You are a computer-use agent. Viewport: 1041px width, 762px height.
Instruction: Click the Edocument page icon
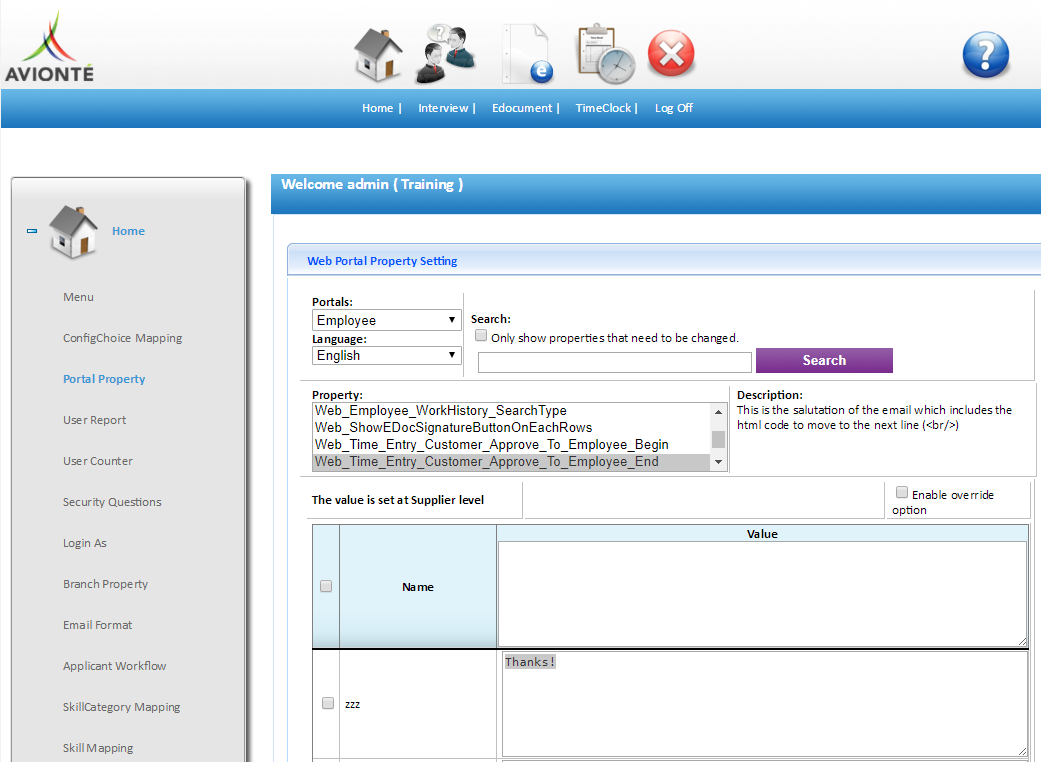[x=528, y=54]
